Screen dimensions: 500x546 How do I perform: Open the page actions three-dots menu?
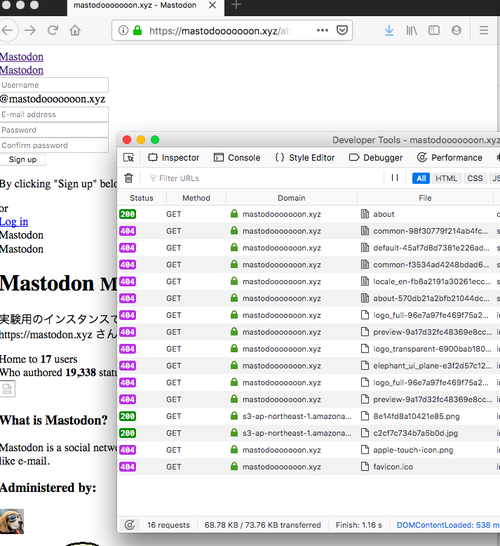click(322, 30)
